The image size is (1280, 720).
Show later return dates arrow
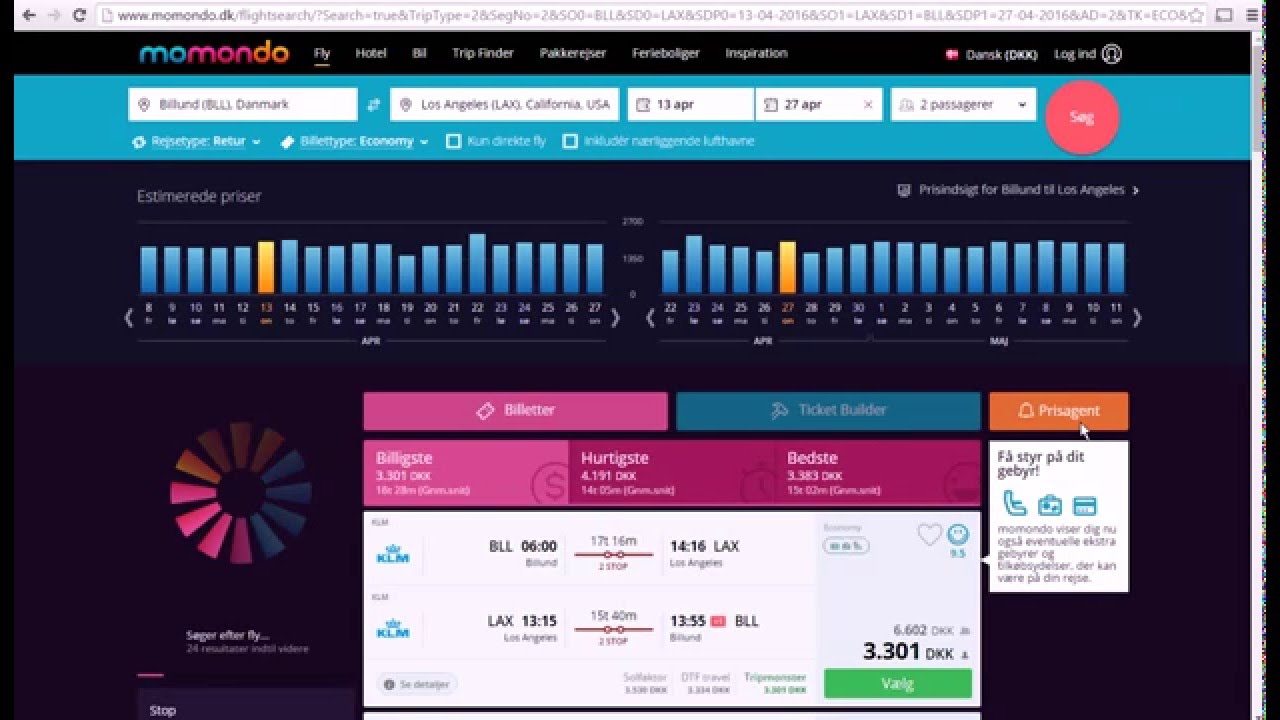[x=1137, y=318]
